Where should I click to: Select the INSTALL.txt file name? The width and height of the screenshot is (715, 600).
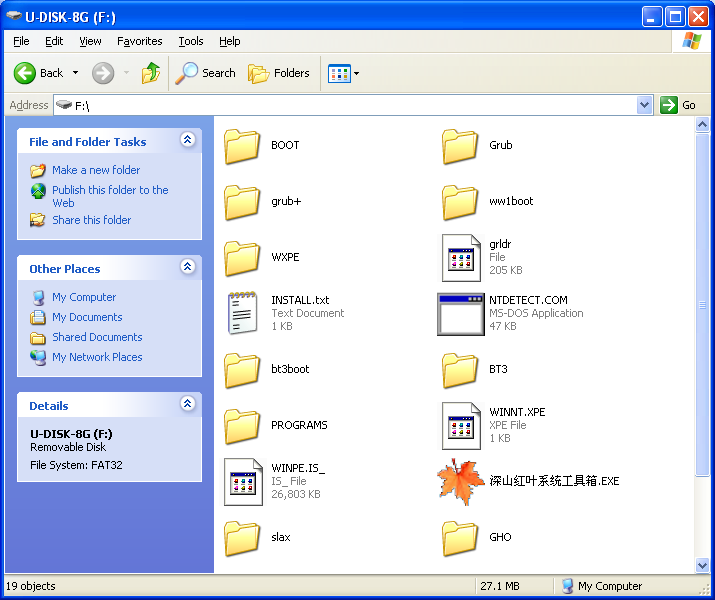300,300
